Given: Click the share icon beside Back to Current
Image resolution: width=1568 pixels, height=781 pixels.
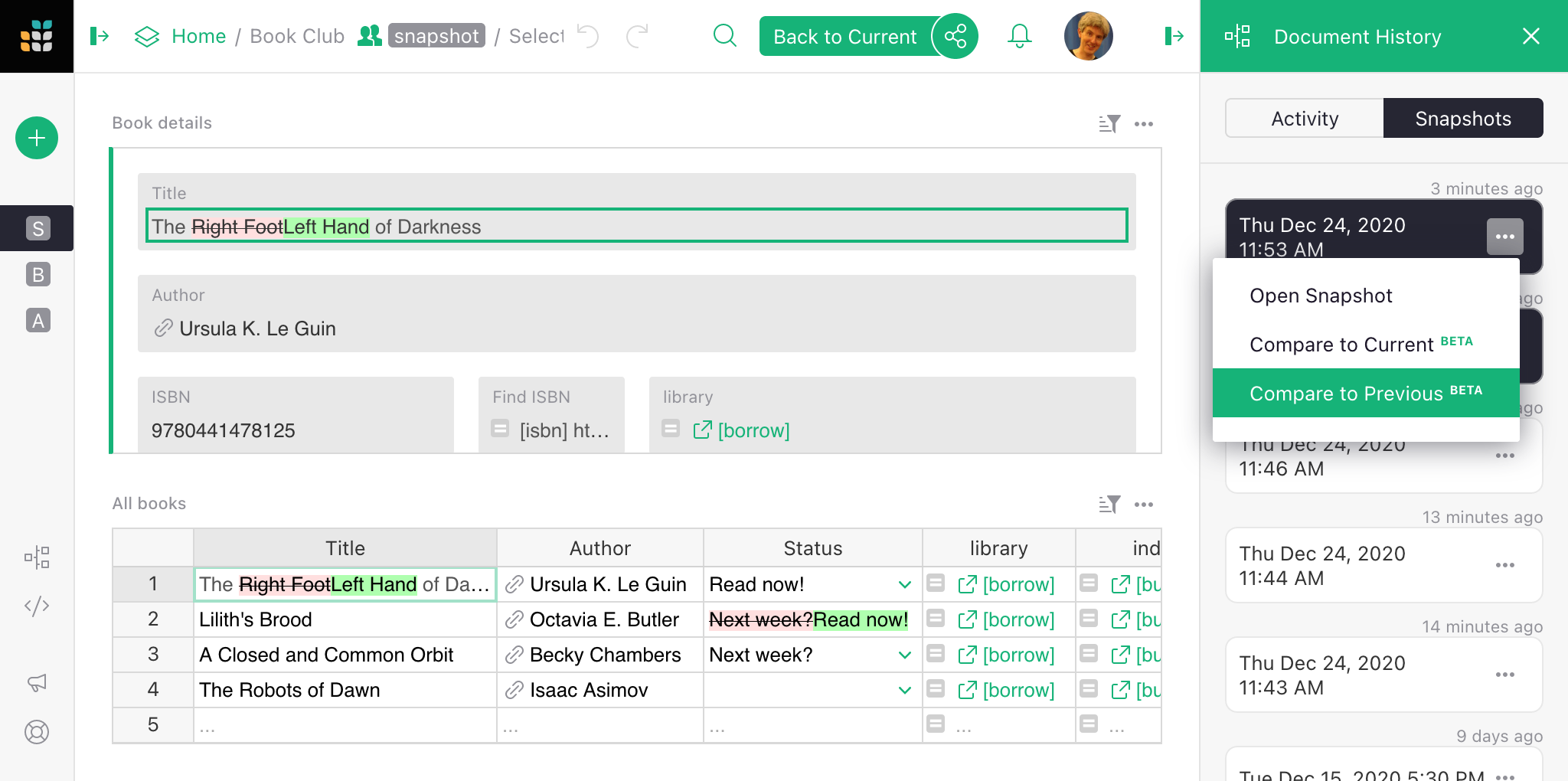Looking at the screenshot, I should pos(955,36).
